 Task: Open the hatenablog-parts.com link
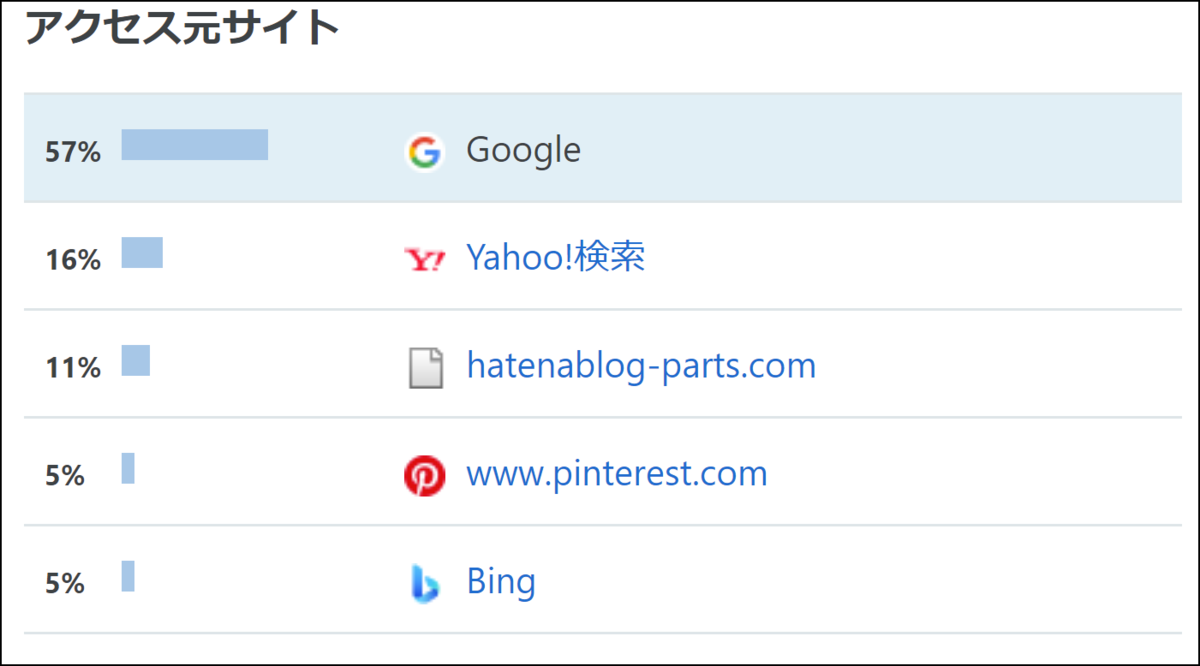641,366
